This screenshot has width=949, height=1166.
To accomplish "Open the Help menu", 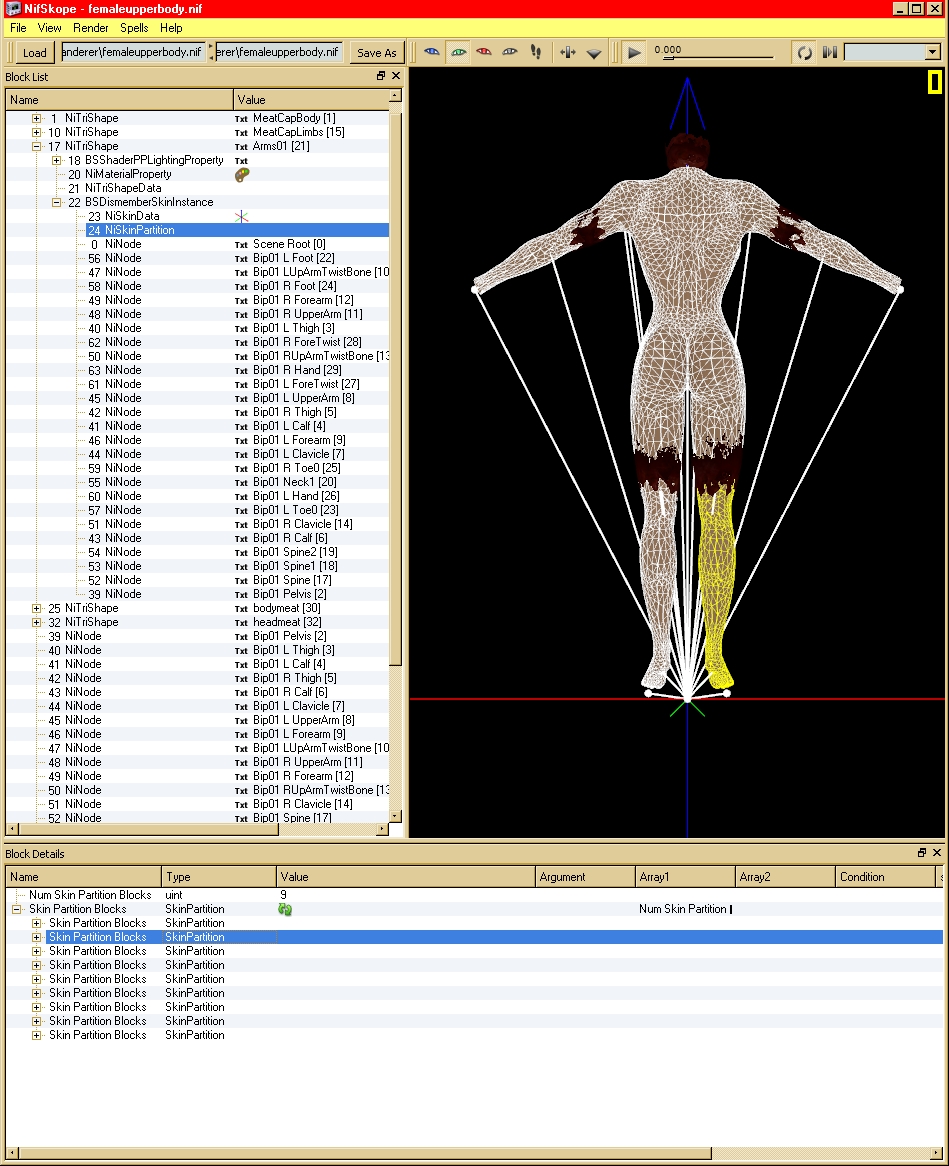I will [x=171, y=28].
